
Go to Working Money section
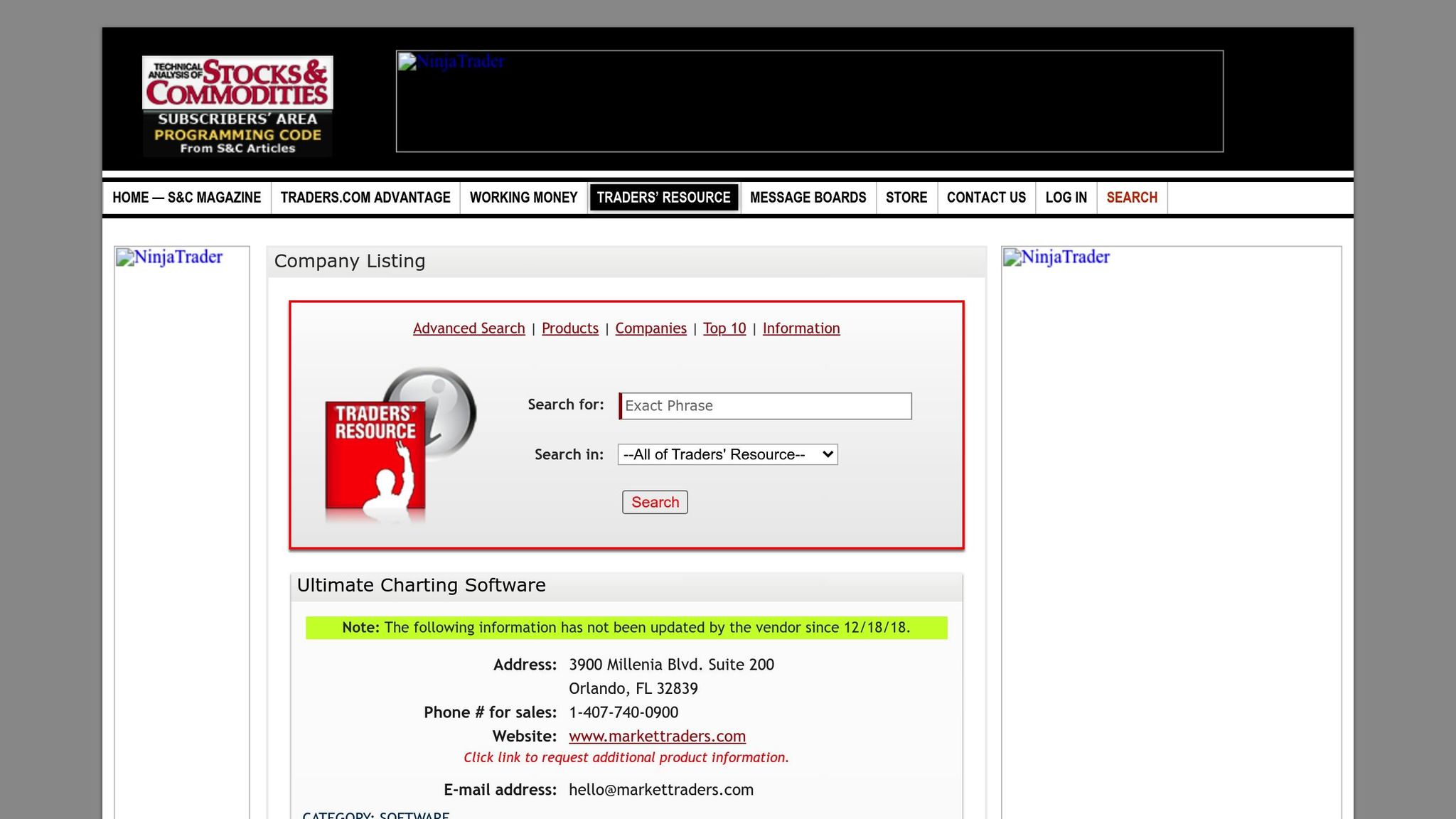coord(524,198)
